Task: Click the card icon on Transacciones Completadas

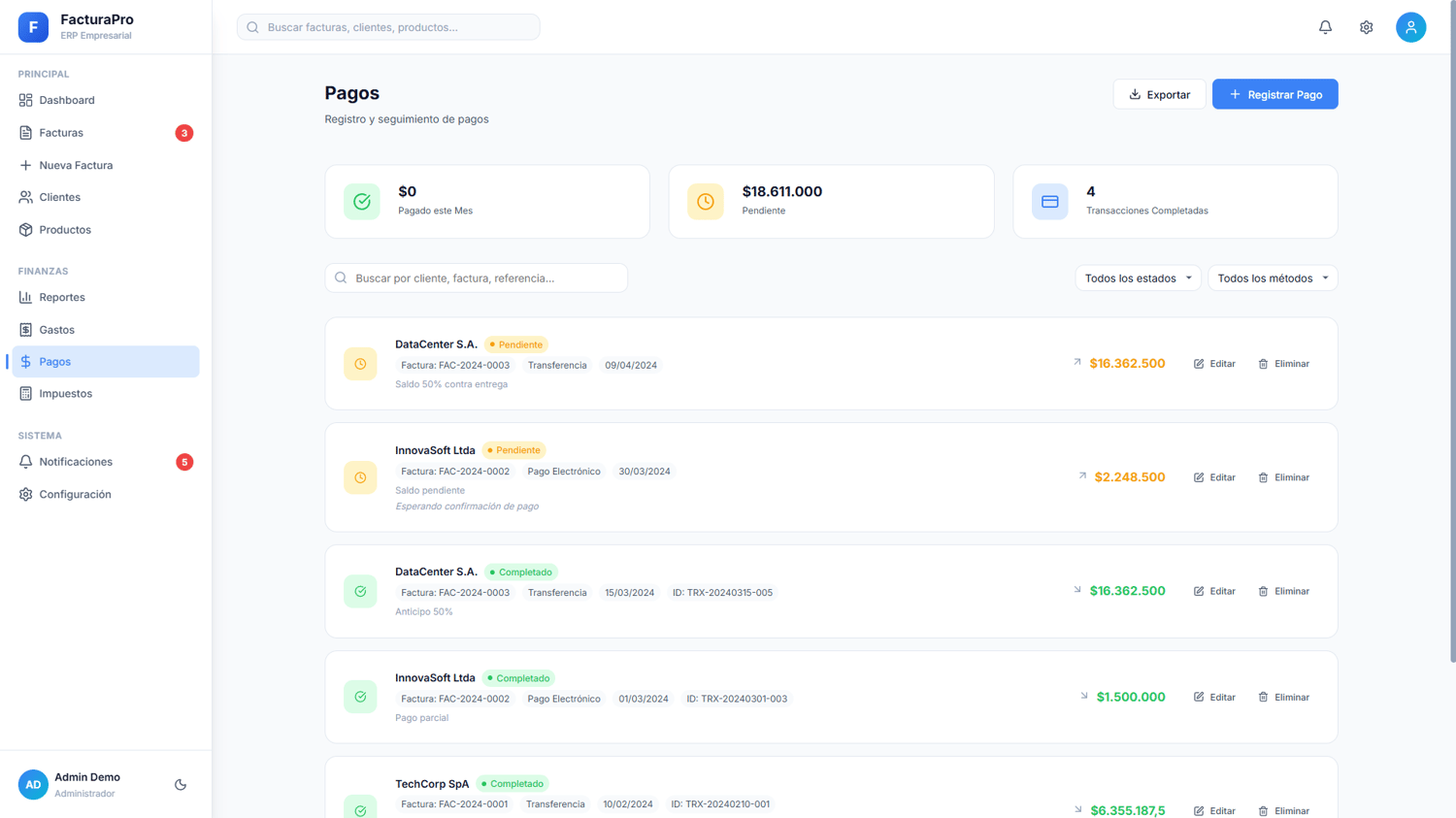Action: coord(1049,202)
